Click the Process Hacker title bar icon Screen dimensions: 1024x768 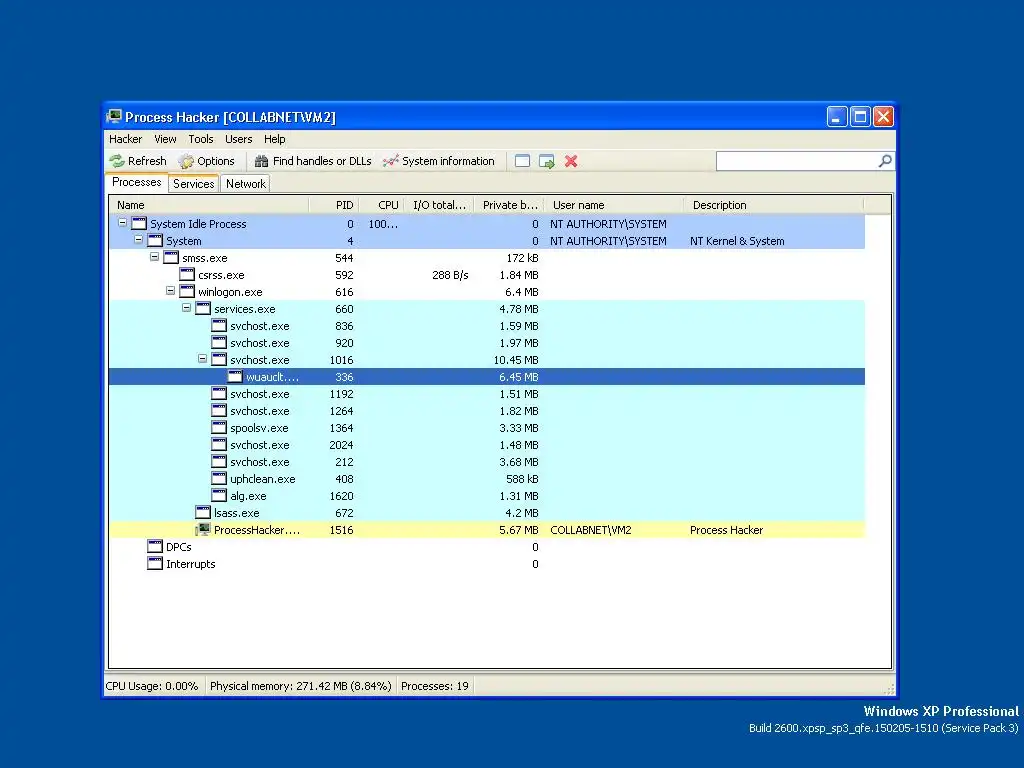[x=114, y=116]
